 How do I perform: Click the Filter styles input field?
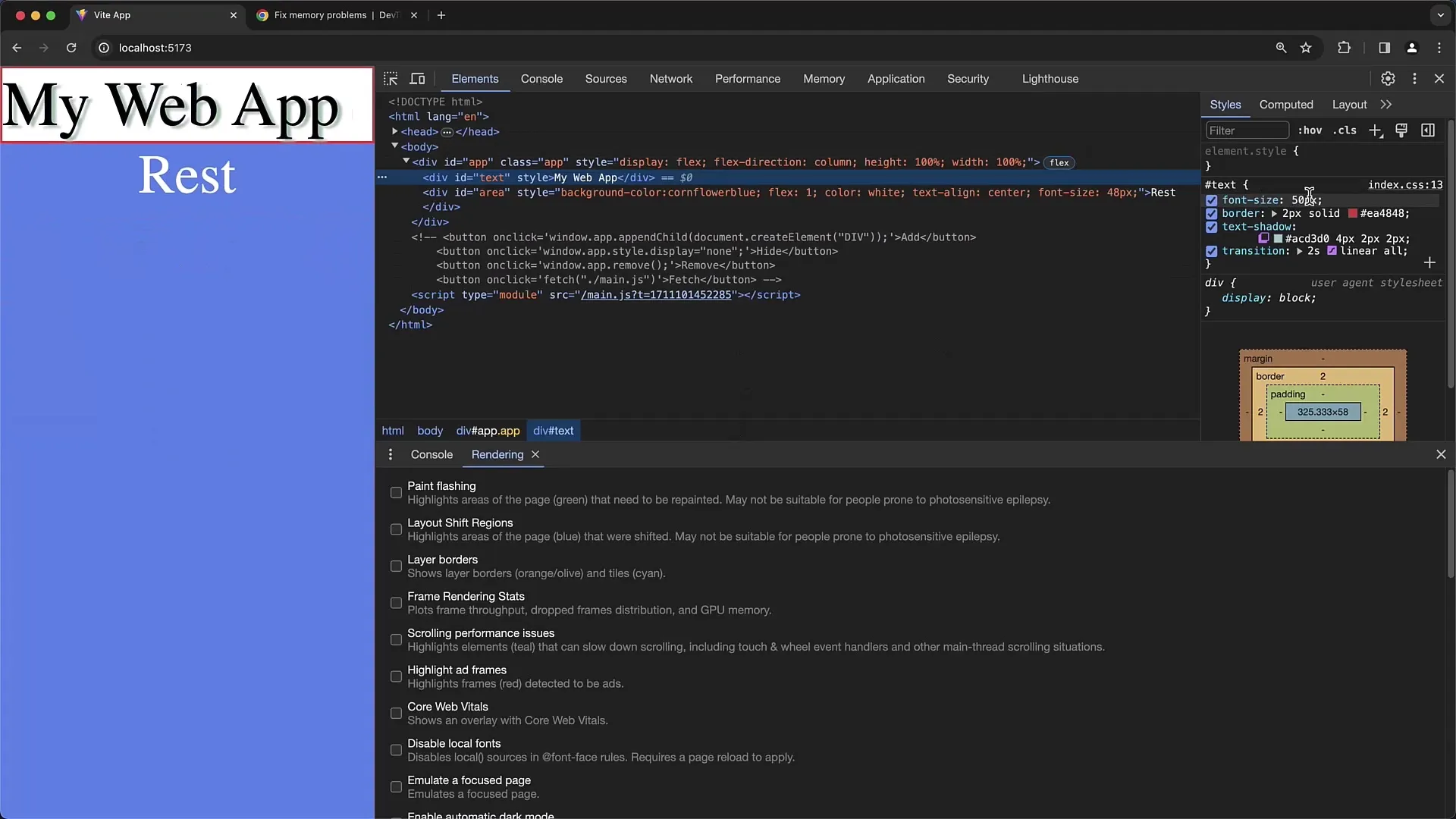pos(1246,130)
